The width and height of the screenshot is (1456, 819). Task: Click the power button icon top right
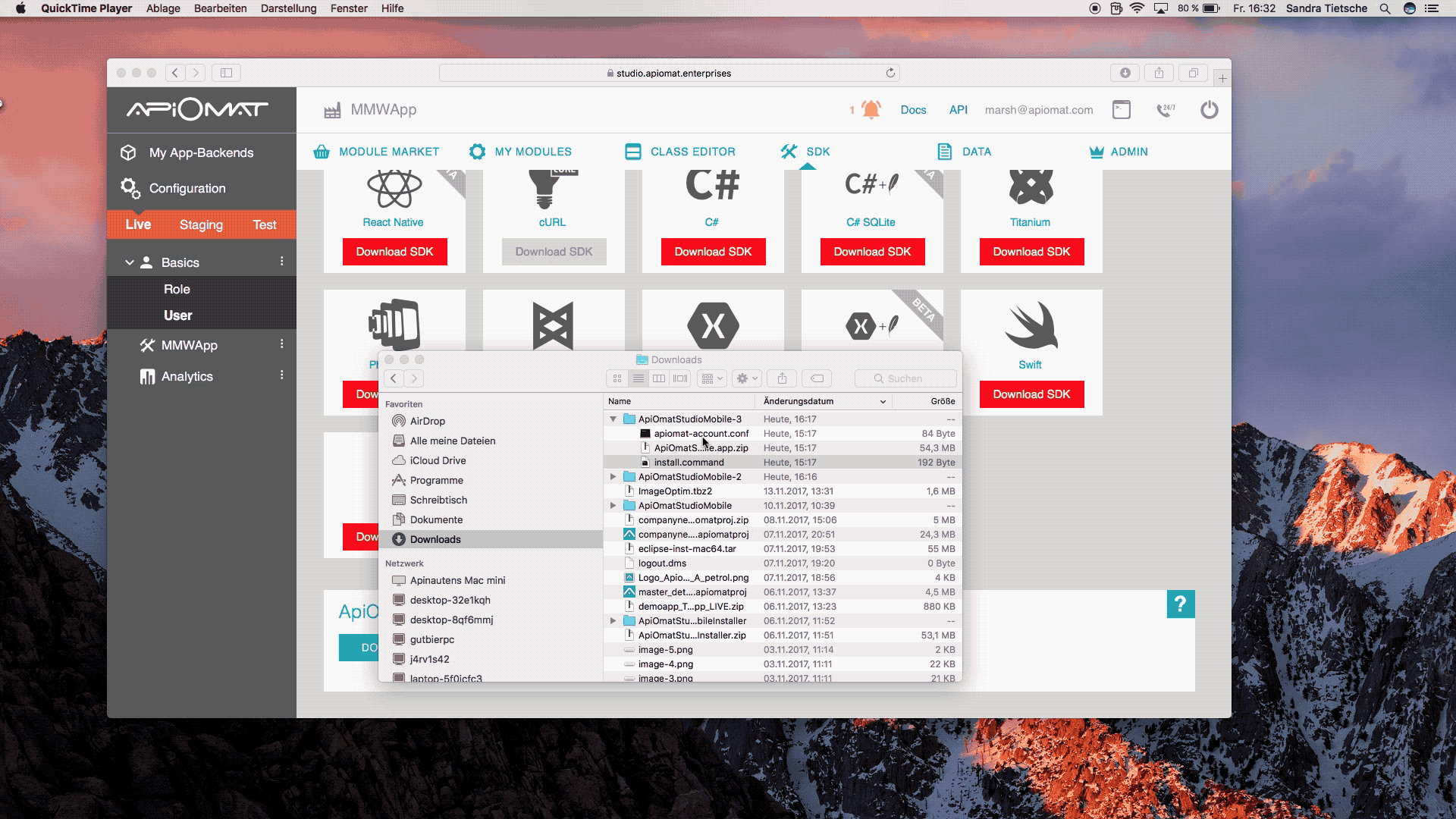coord(1209,110)
